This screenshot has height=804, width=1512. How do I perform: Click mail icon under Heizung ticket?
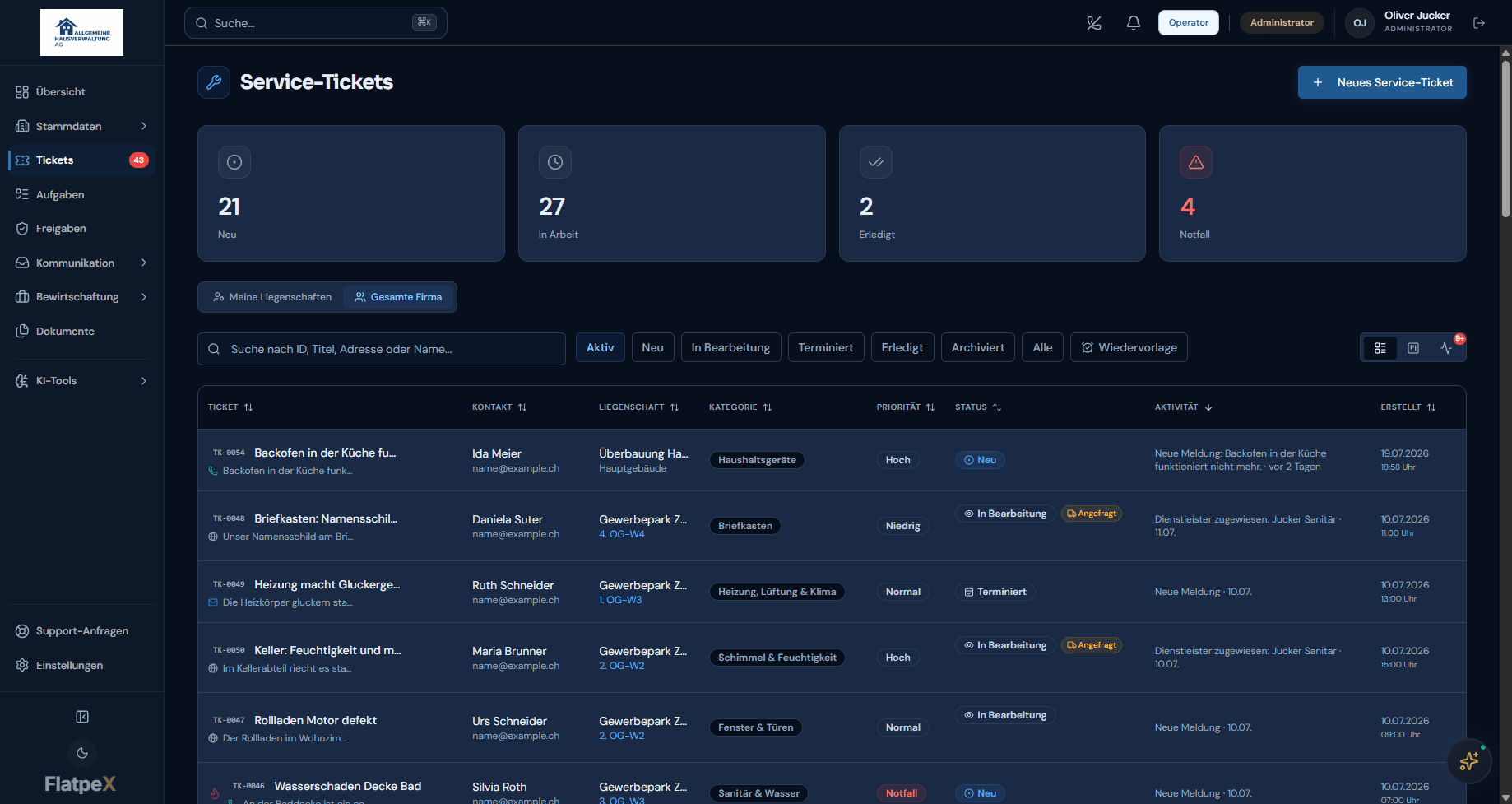213,602
